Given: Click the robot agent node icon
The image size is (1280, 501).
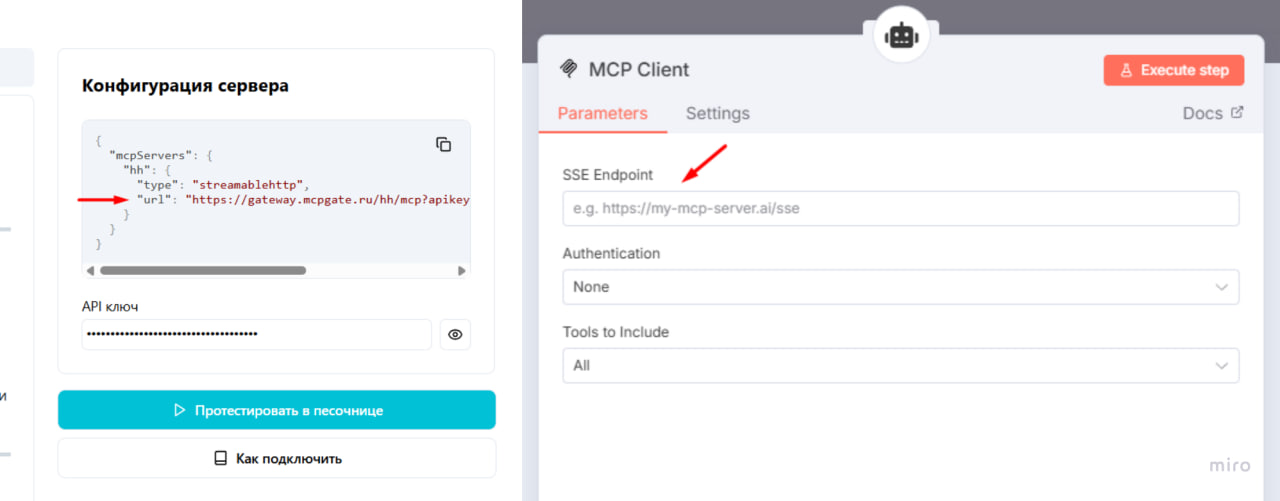Looking at the screenshot, I should coord(902,36).
